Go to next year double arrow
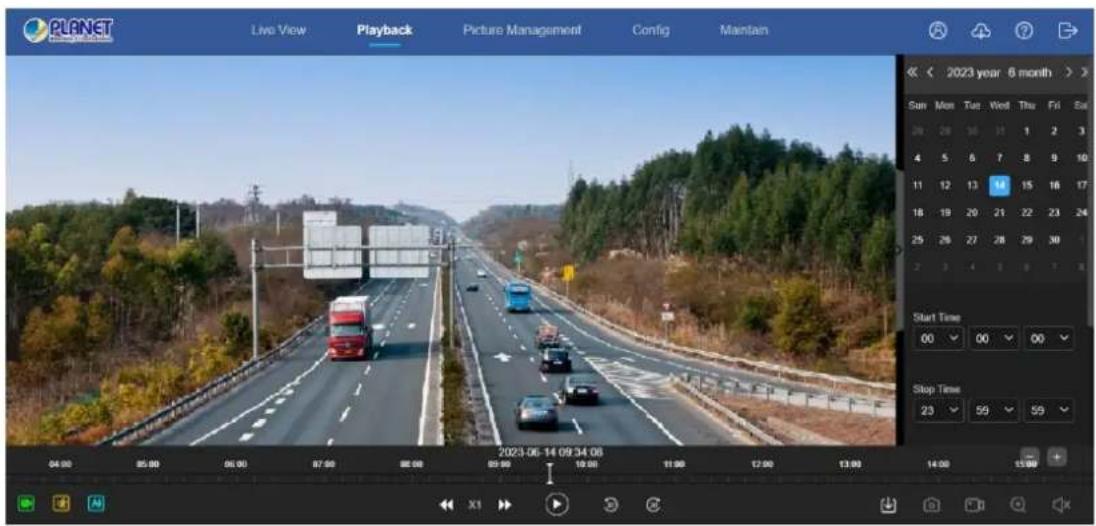The height and width of the screenshot is (526, 1096). pos(1085,72)
